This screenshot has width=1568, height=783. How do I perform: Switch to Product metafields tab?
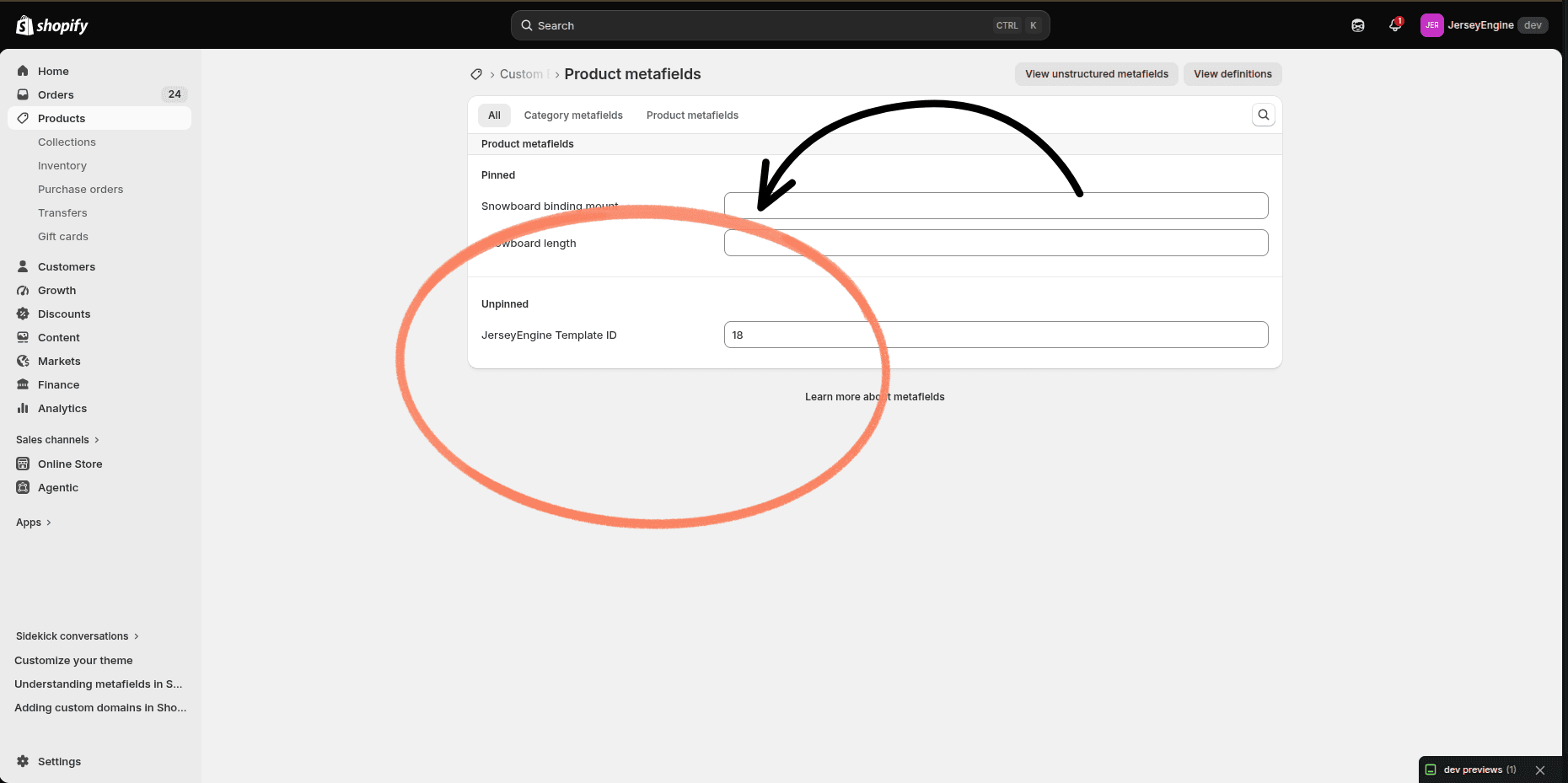click(x=692, y=115)
